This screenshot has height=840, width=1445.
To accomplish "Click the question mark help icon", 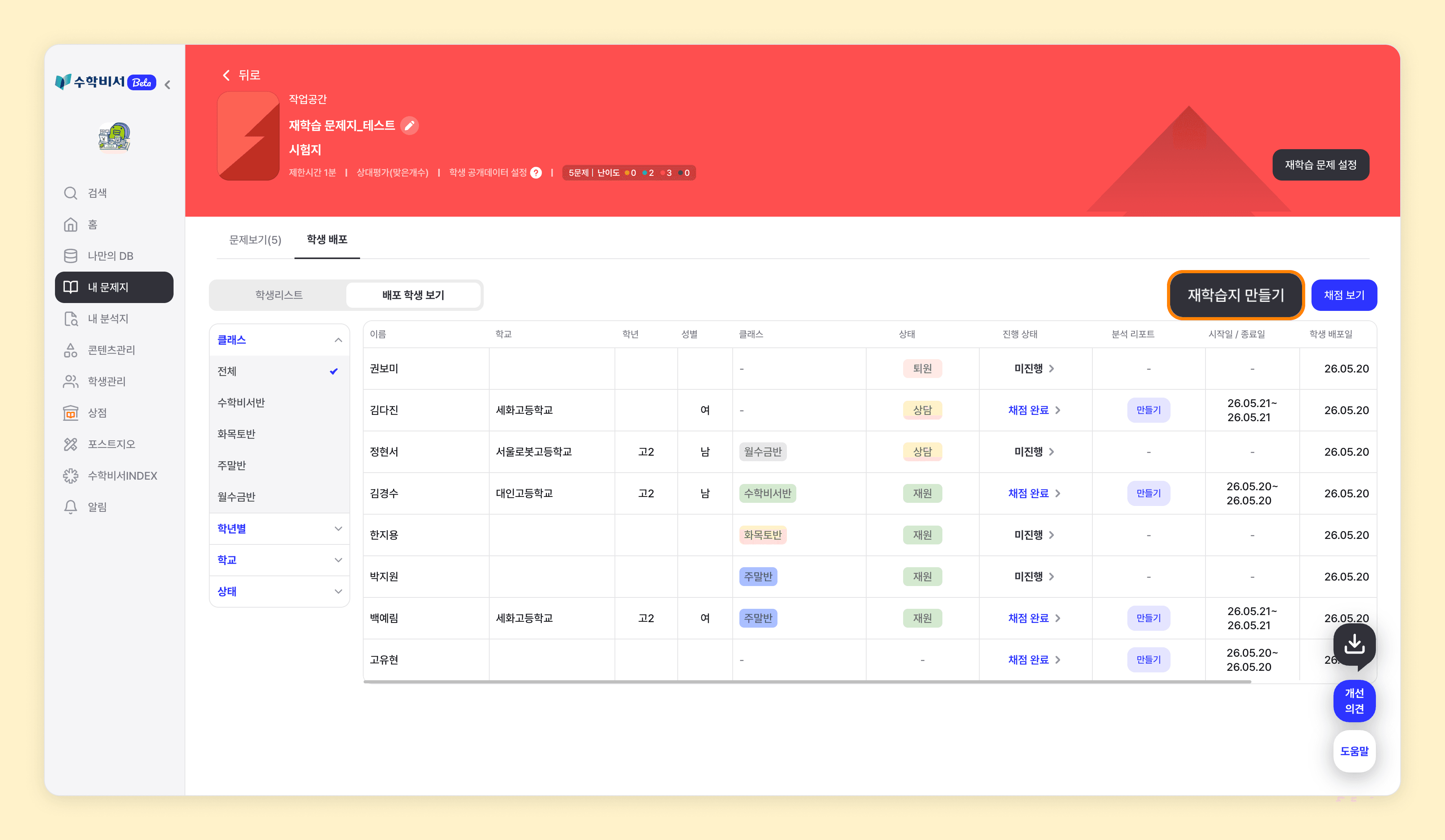I will (536, 173).
